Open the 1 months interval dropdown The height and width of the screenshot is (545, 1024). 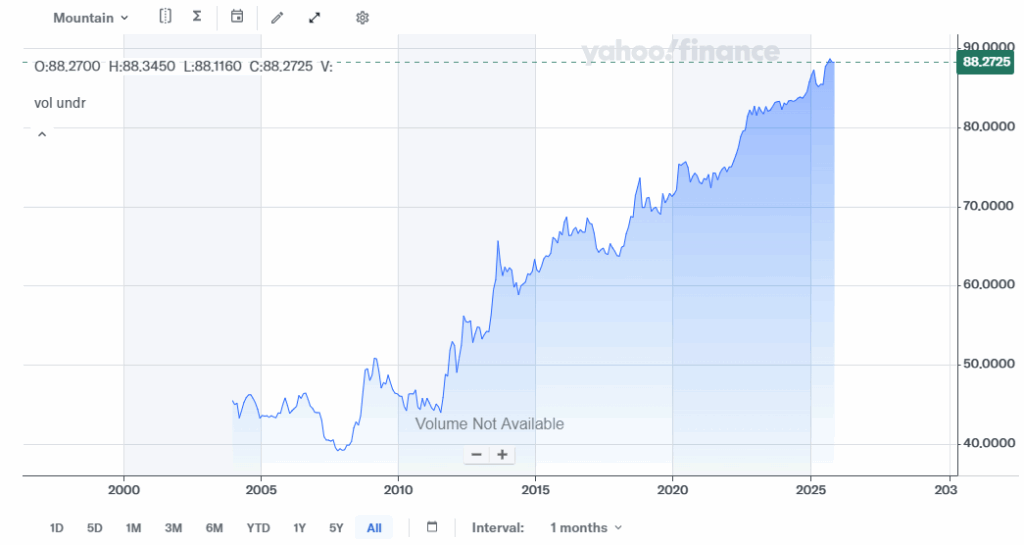[585, 527]
